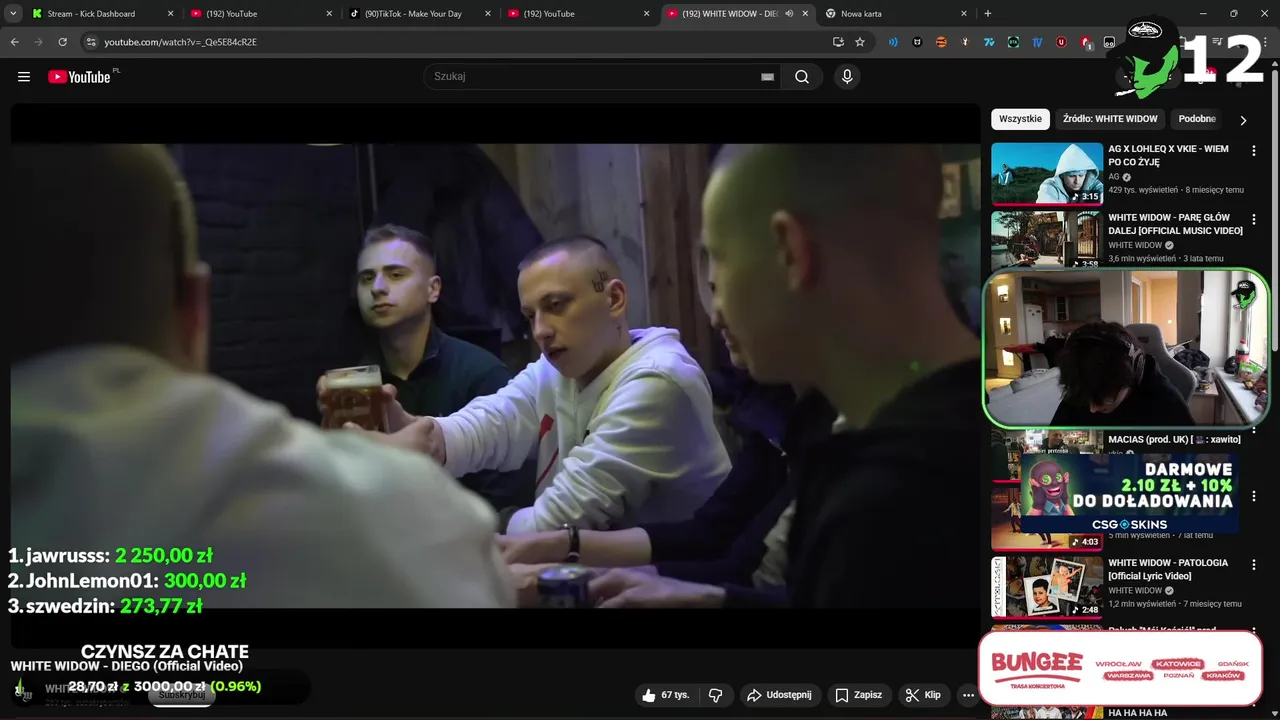The image size is (1280, 720).
Task: Click AG channel name under first video
Action: click(x=1114, y=177)
